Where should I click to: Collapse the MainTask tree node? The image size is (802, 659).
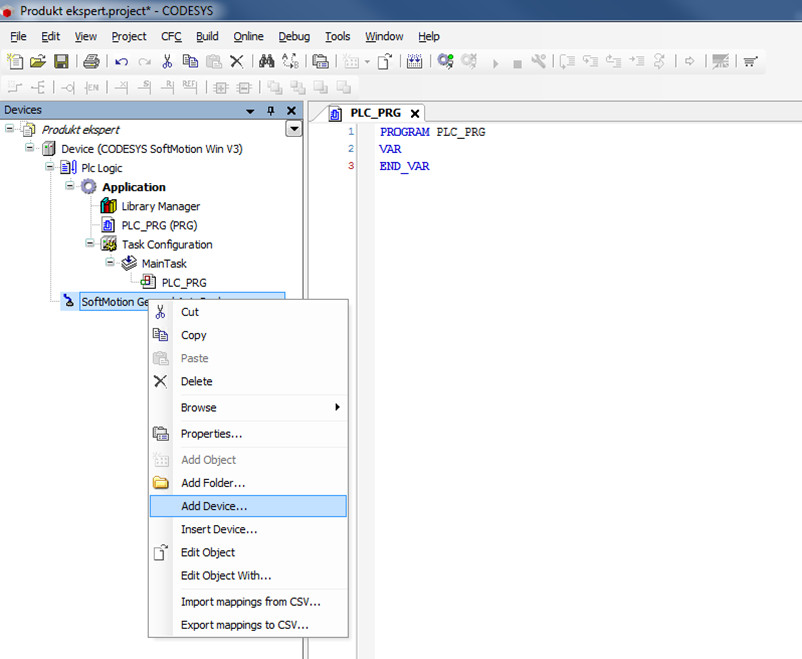tap(110, 262)
